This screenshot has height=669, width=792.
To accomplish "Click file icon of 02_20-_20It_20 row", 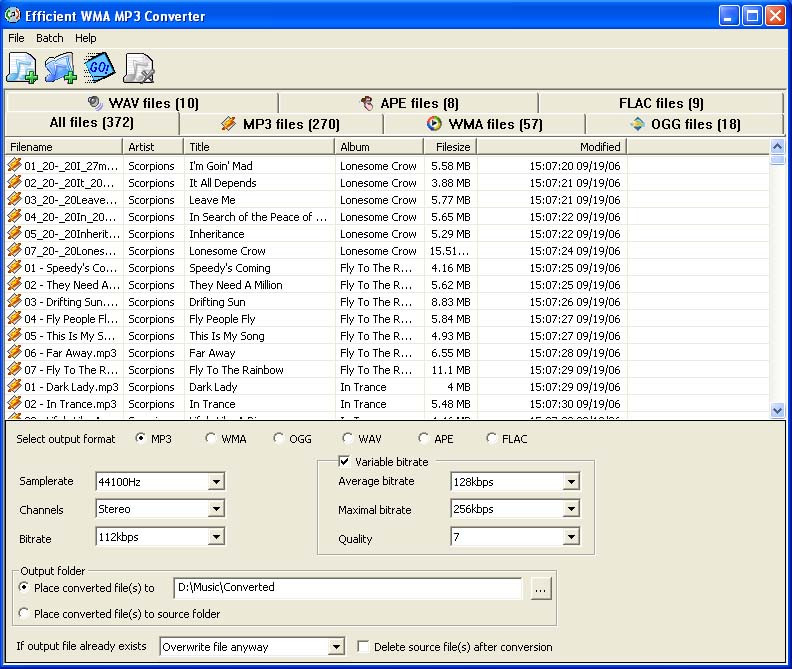I will coord(14,182).
